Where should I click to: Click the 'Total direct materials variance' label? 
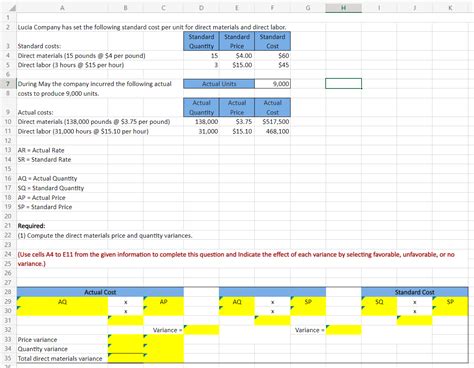tap(60, 358)
